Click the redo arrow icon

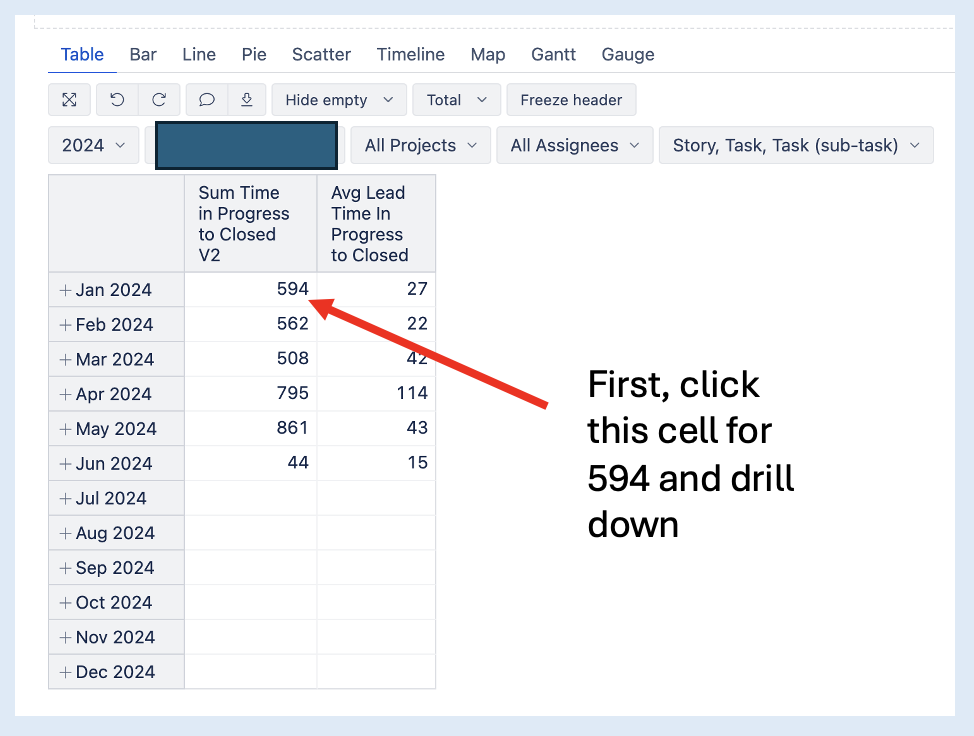pyautogui.click(x=159, y=100)
